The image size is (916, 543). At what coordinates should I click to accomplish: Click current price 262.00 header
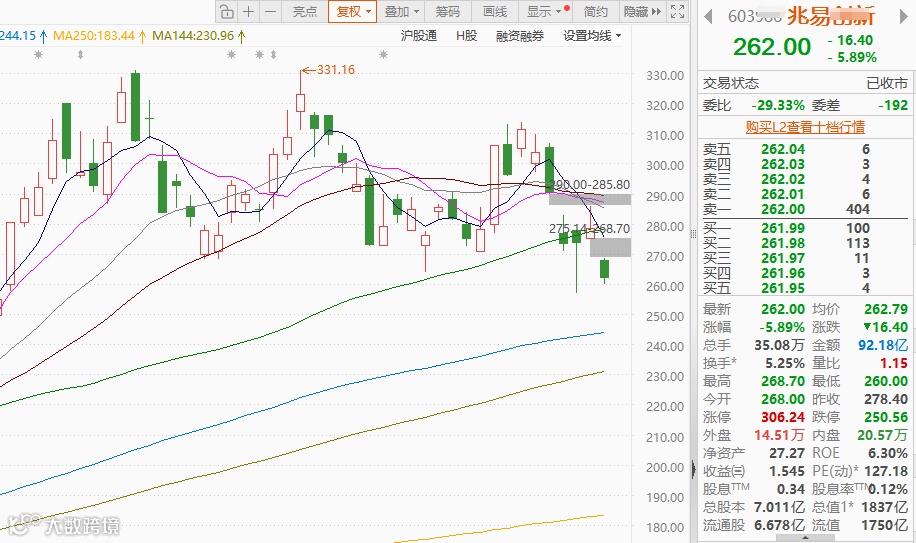772,47
